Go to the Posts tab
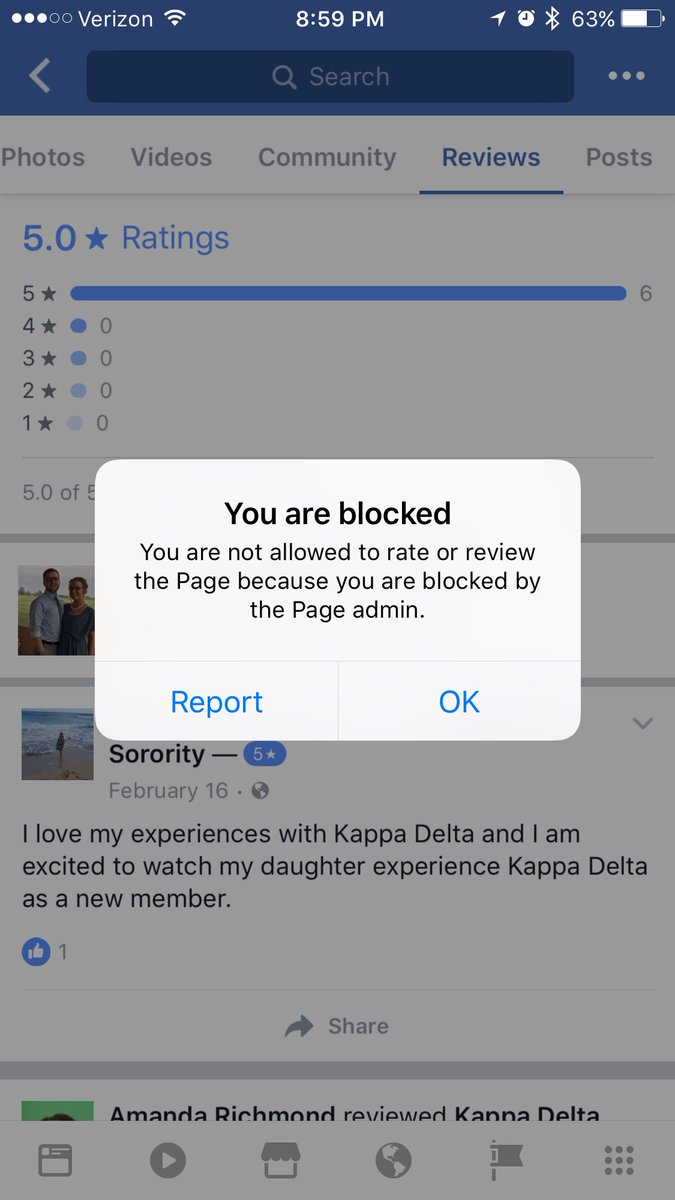The height and width of the screenshot is (1200, 675). tap(618, 157)
